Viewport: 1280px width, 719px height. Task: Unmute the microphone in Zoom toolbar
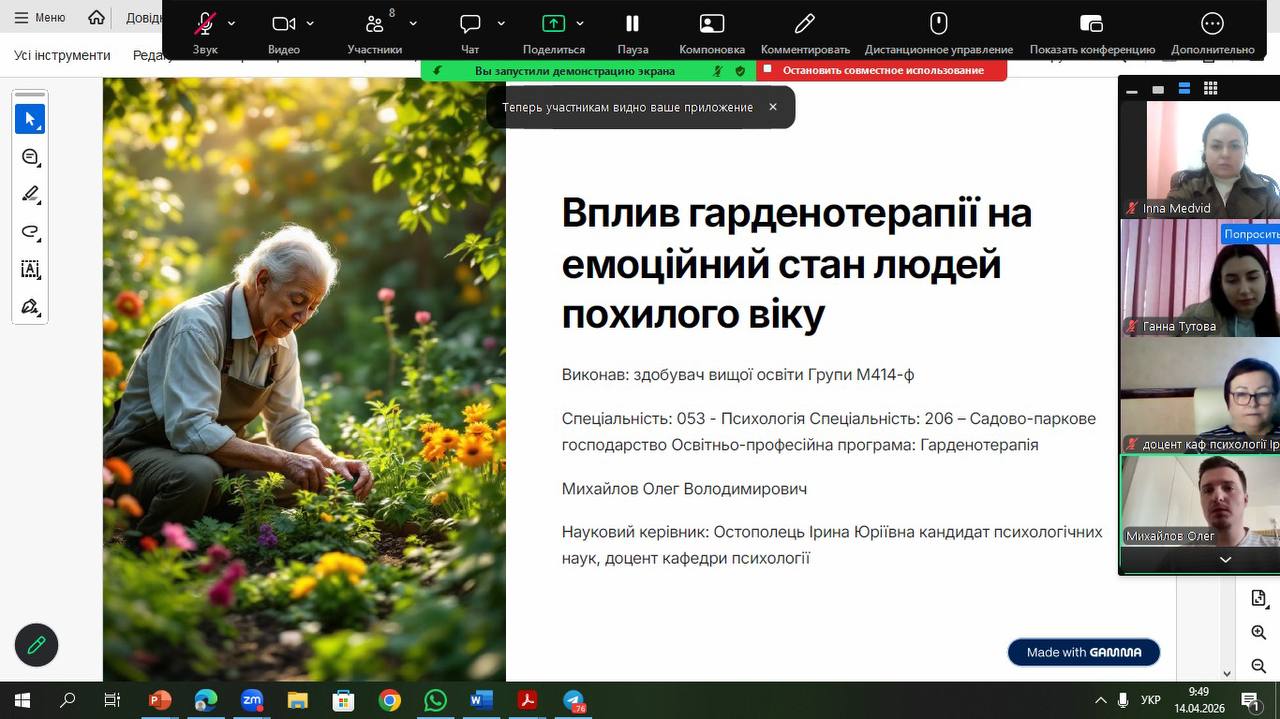[x=205, y=24]
